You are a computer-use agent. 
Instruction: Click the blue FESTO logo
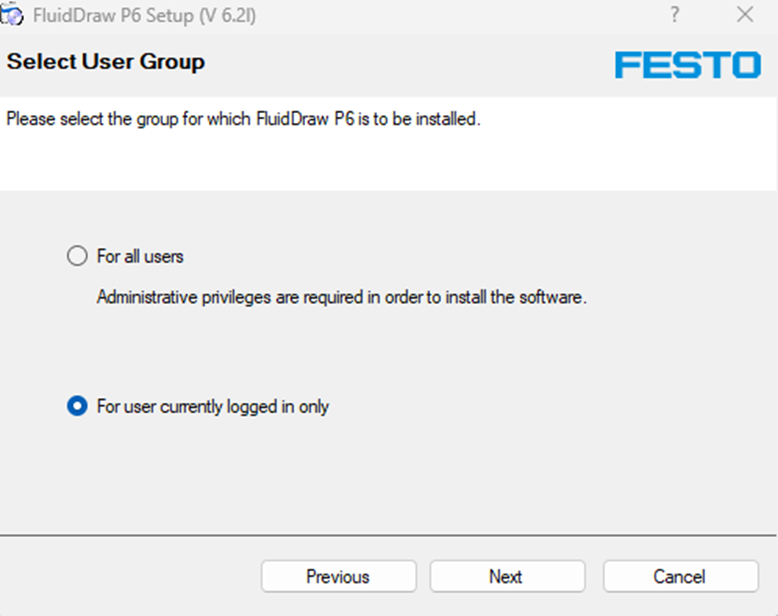pos(688,64)
